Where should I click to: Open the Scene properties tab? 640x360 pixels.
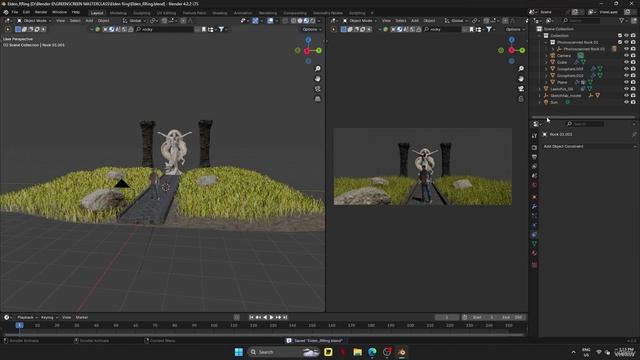tap(534, 176)
